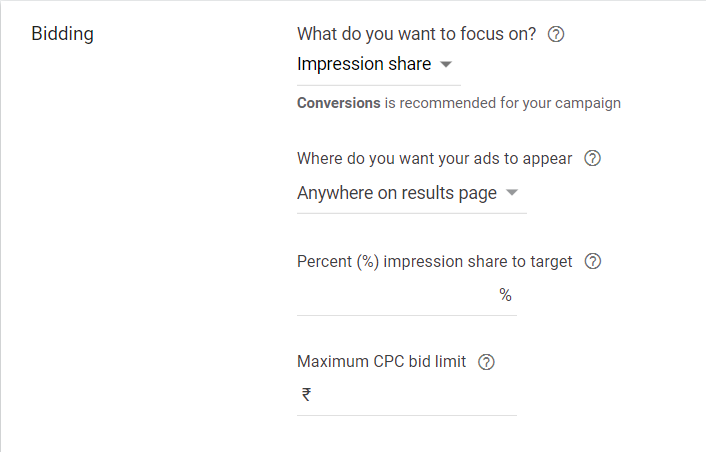
Task: Click the Bidding section heading
Action: pyautogui.click(x=63, y=34)
